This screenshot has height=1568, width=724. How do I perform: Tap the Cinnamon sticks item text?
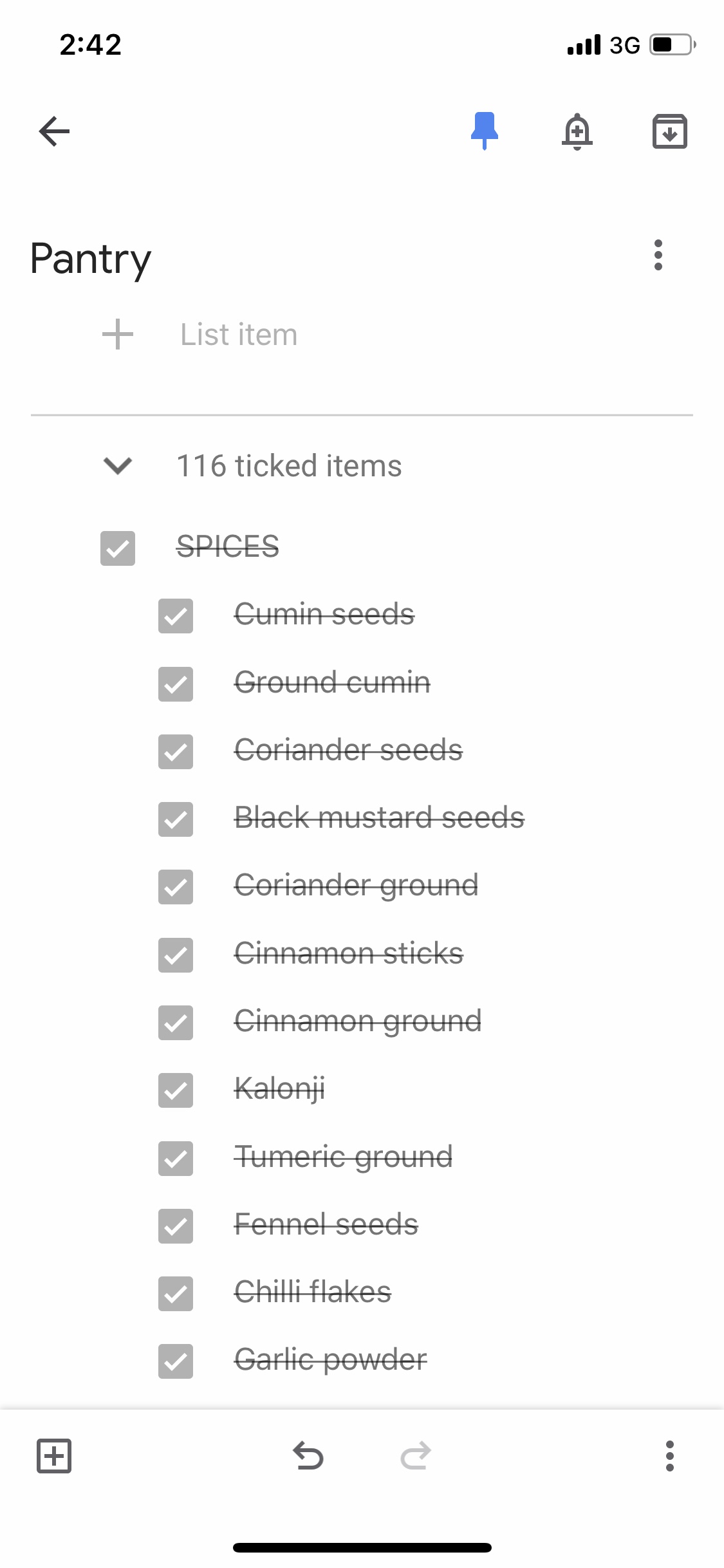click(348, 954)
